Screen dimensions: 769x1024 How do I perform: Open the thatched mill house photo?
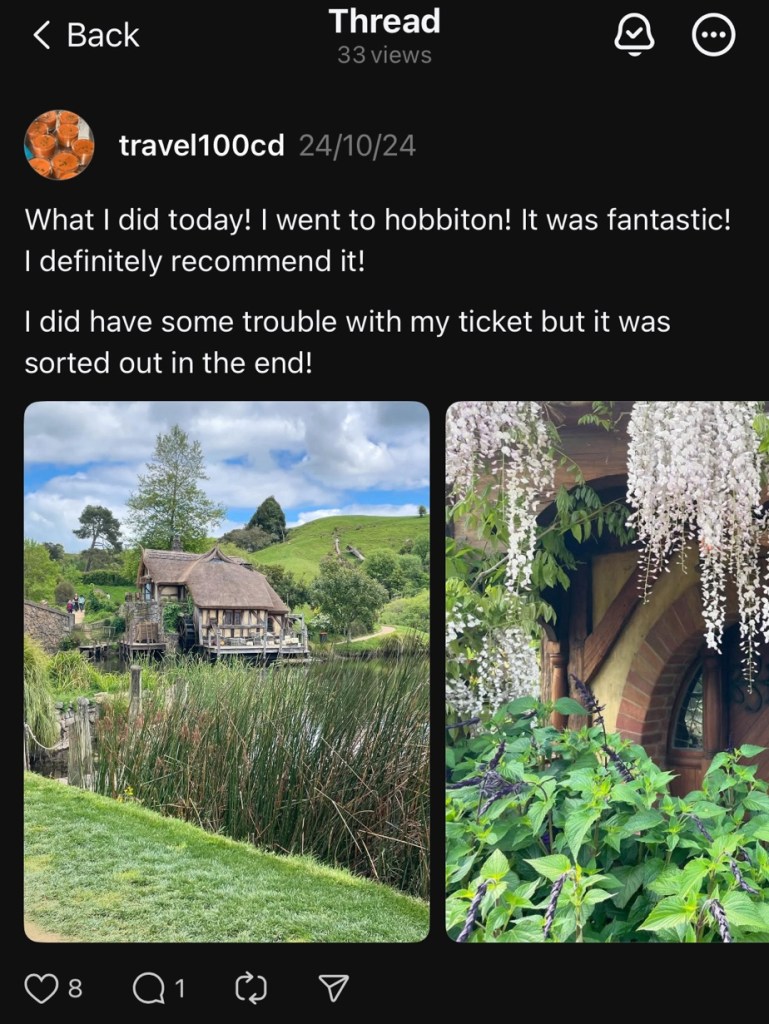tap(227, 671)
